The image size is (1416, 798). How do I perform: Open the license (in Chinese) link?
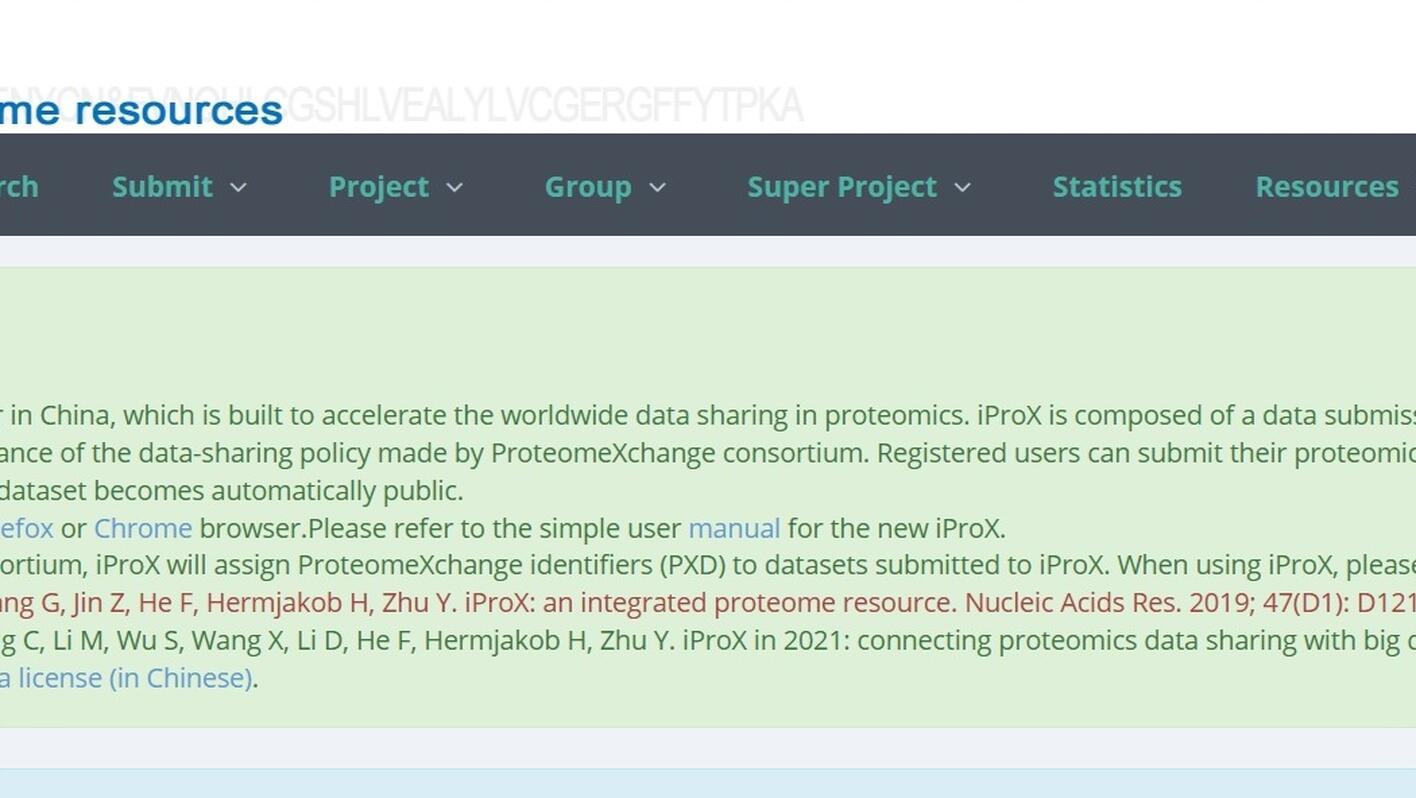pyautogui.click(x=125, y=678)
